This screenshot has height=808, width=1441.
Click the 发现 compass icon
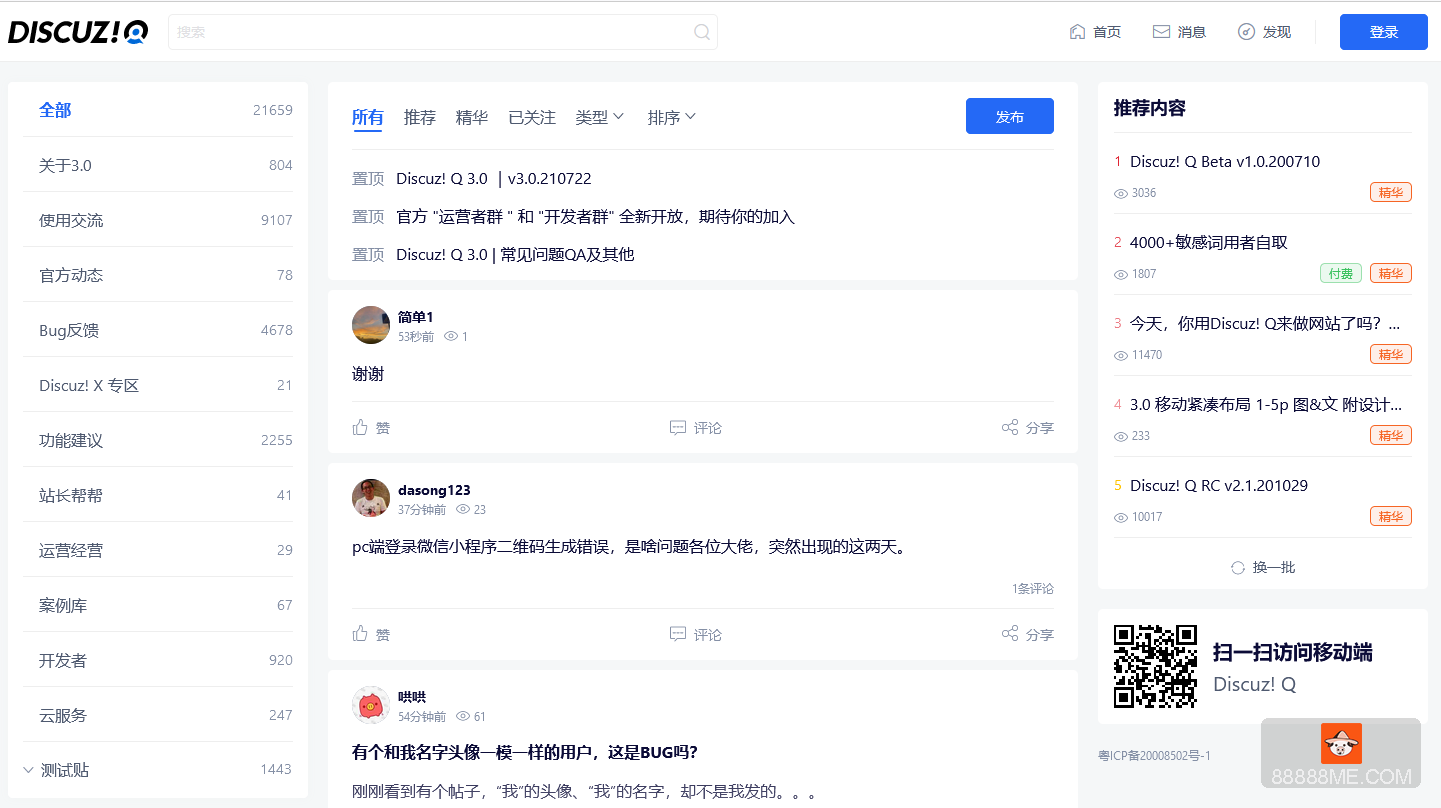1246,32
